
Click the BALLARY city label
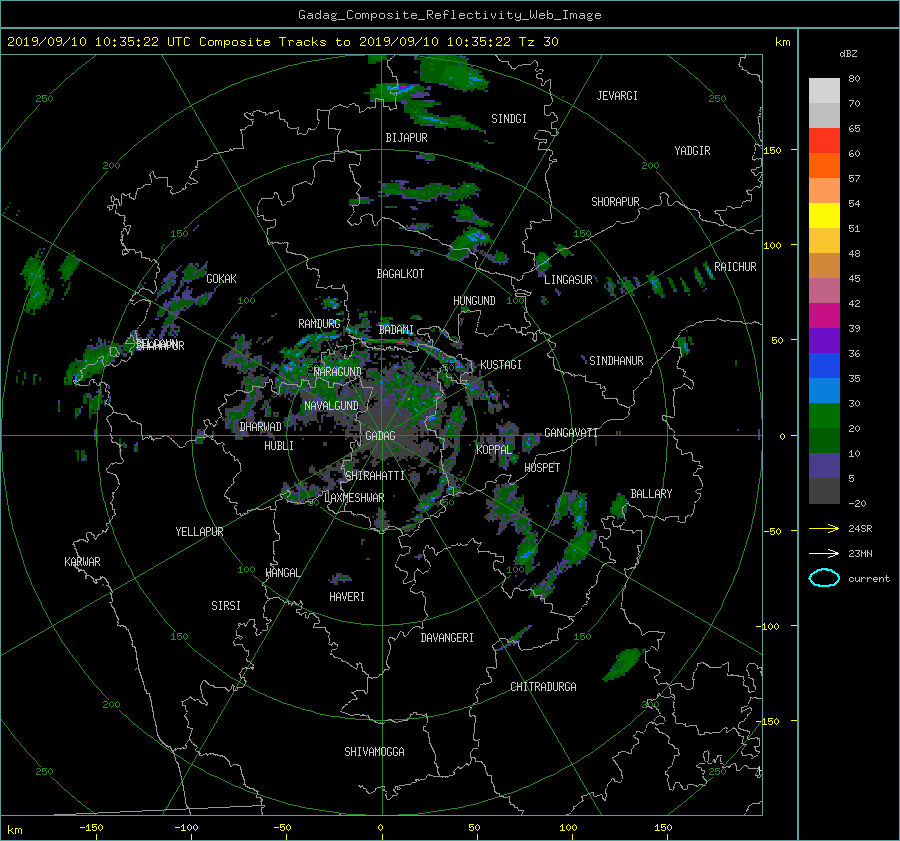point(651,494)
